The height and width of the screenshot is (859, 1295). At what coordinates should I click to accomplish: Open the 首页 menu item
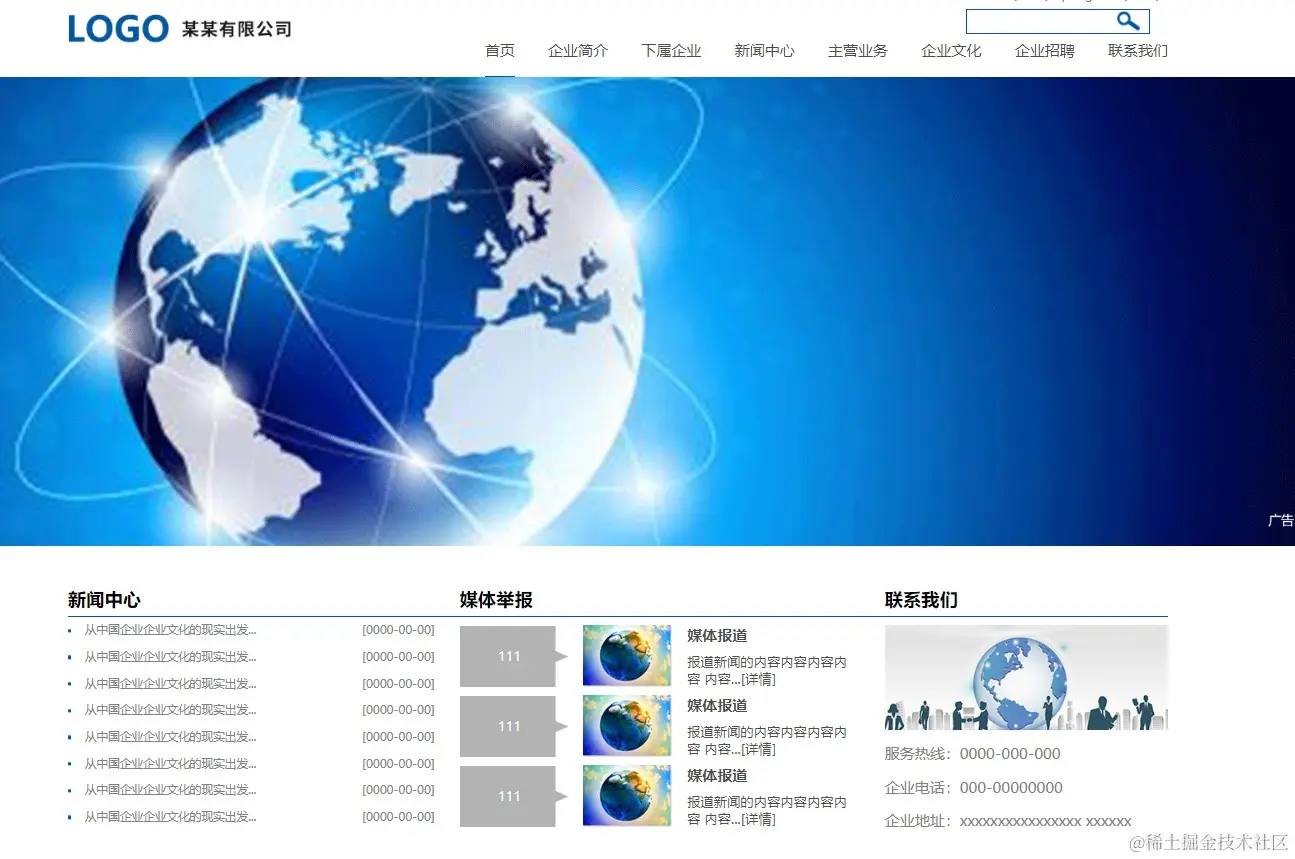tap(499, 50)
